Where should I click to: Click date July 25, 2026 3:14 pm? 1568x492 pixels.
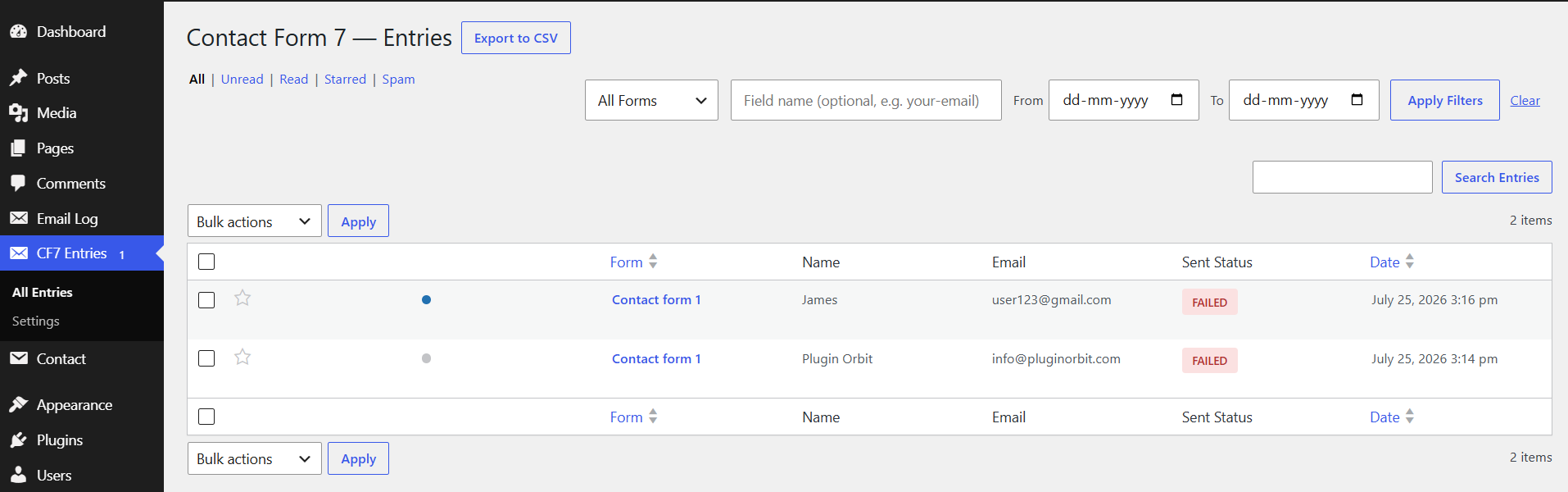pyautogui.click(x=1434, y=359)
